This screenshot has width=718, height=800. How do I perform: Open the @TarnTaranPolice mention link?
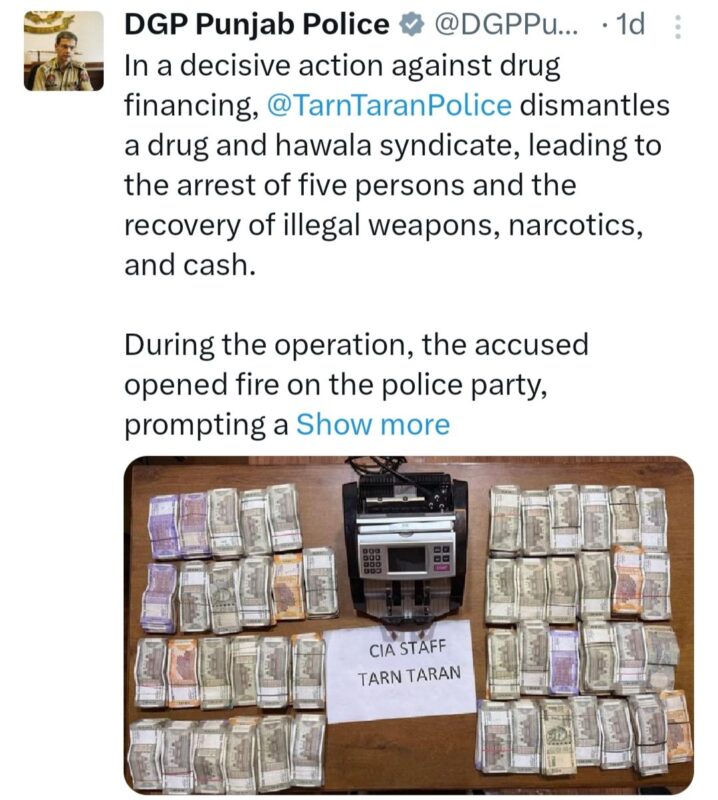[389, 106]
